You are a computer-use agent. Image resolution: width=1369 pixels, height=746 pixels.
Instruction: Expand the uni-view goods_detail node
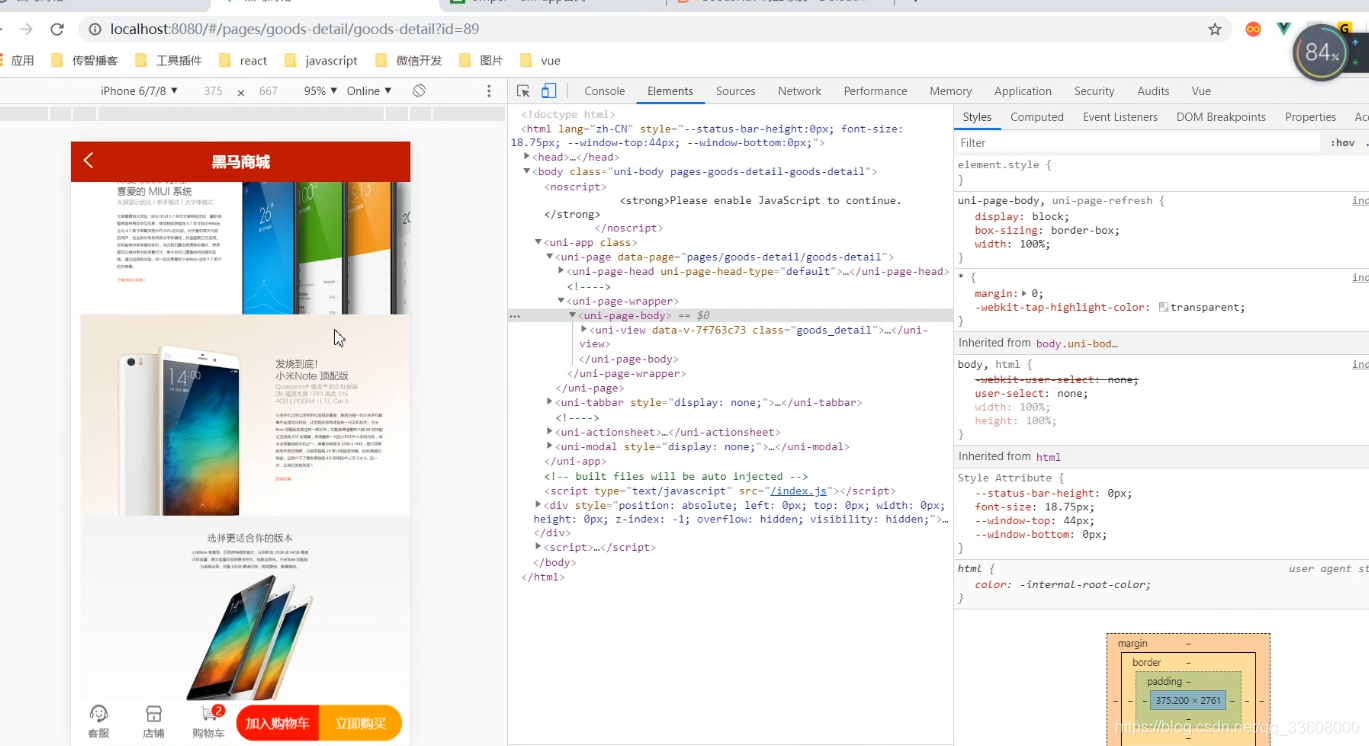pyautogui.click(x=584, y=329)
